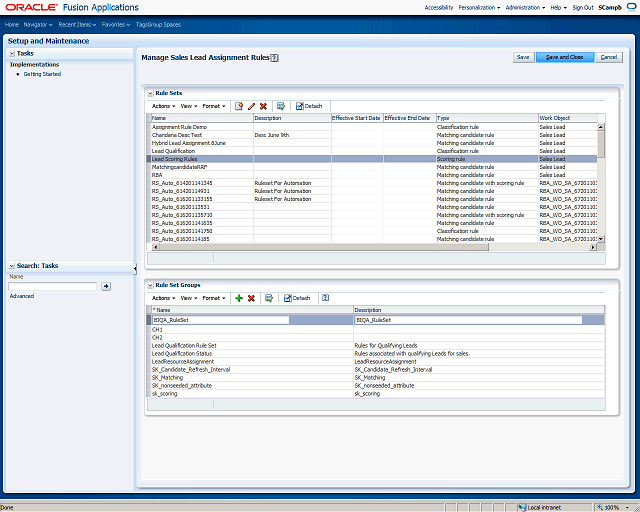Open Format menu in Rule Sets toolbar

(214, 106)
